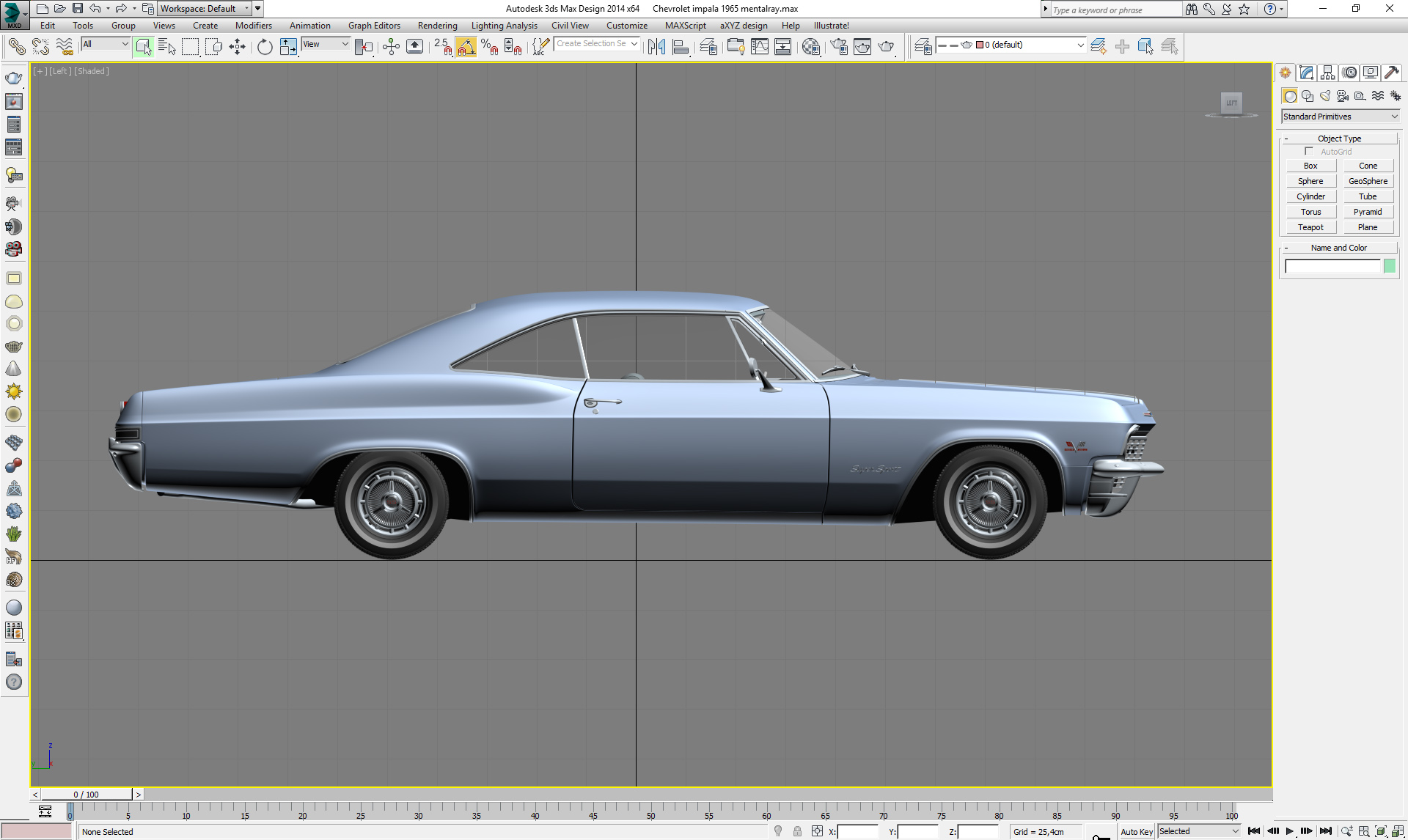Click the Align tool icon

pyautogui.click(x=681, y=47)
